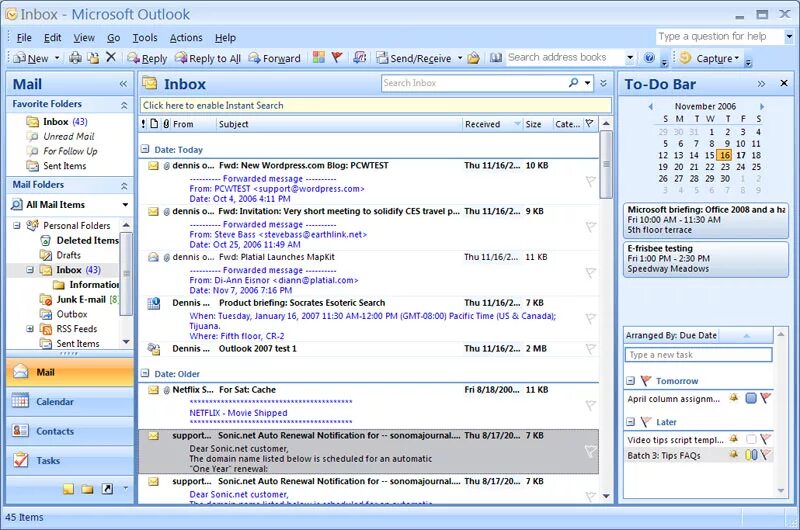Click the Type a question for help box
The image size is (800, 530).
pos(719,37)
